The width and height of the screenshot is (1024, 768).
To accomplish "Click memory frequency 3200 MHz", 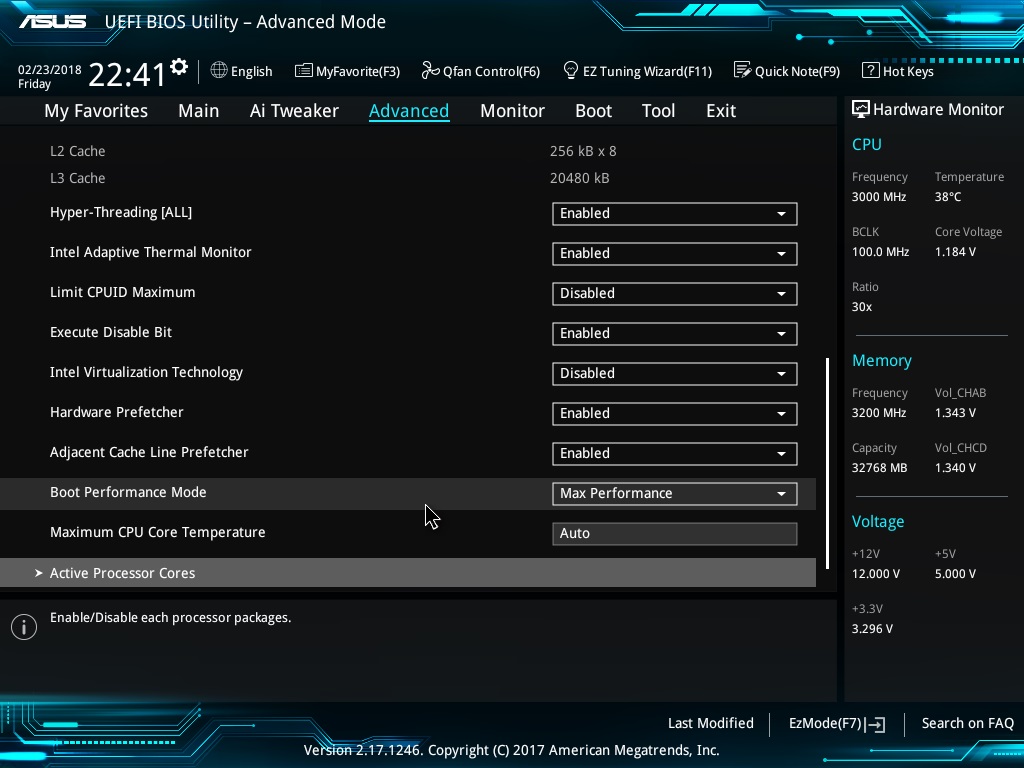I will point(878,413).
